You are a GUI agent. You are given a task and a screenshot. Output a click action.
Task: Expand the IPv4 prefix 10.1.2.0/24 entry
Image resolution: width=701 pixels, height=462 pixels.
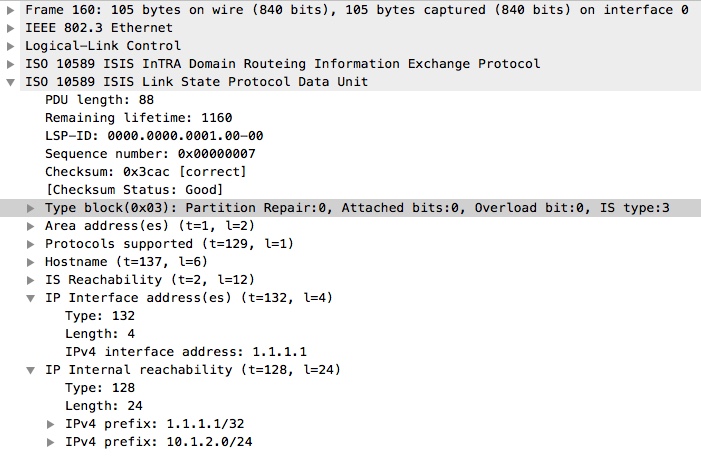click(x=51, y=442)
